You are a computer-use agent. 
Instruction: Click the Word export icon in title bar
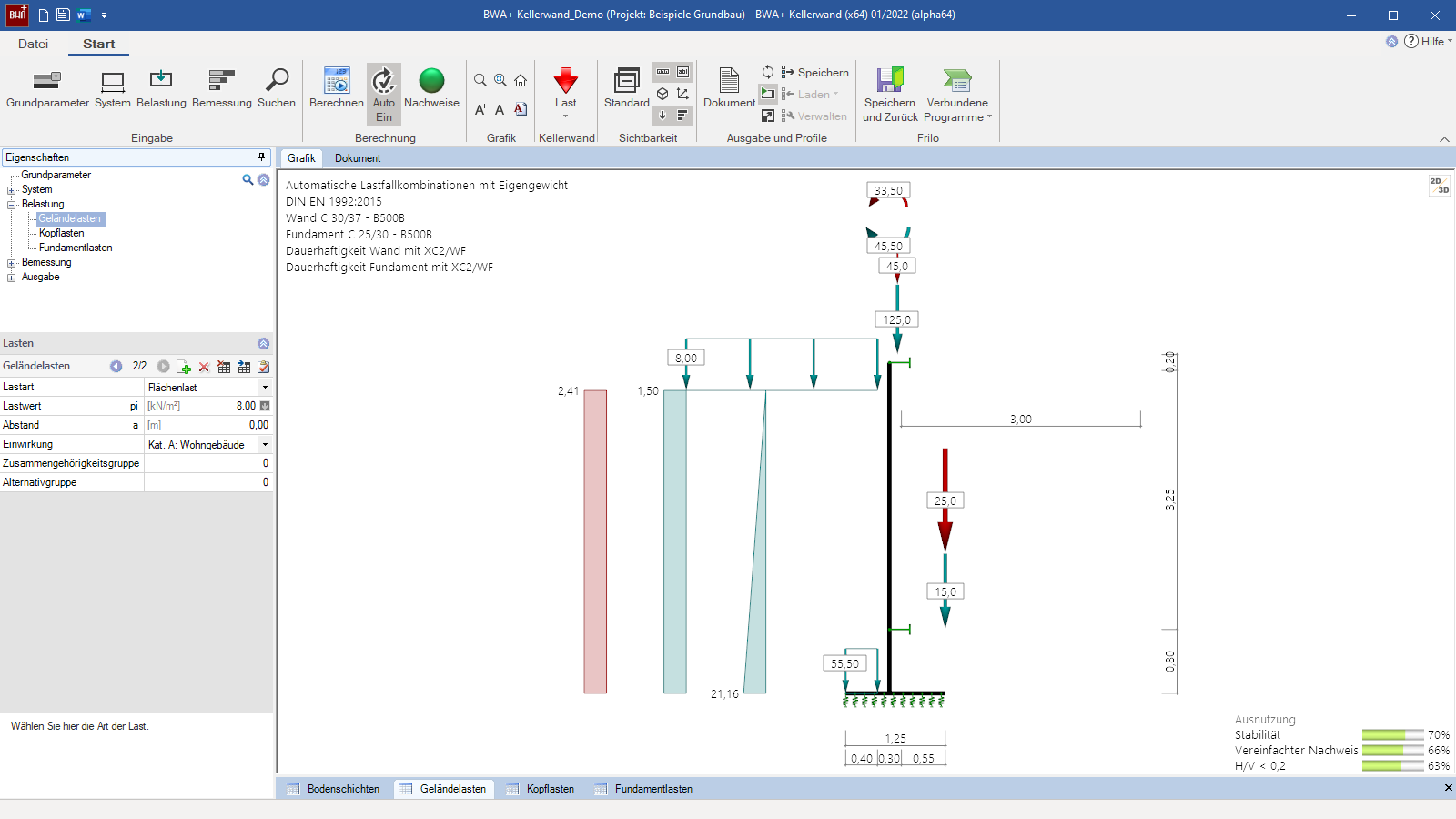coord(84,15)
